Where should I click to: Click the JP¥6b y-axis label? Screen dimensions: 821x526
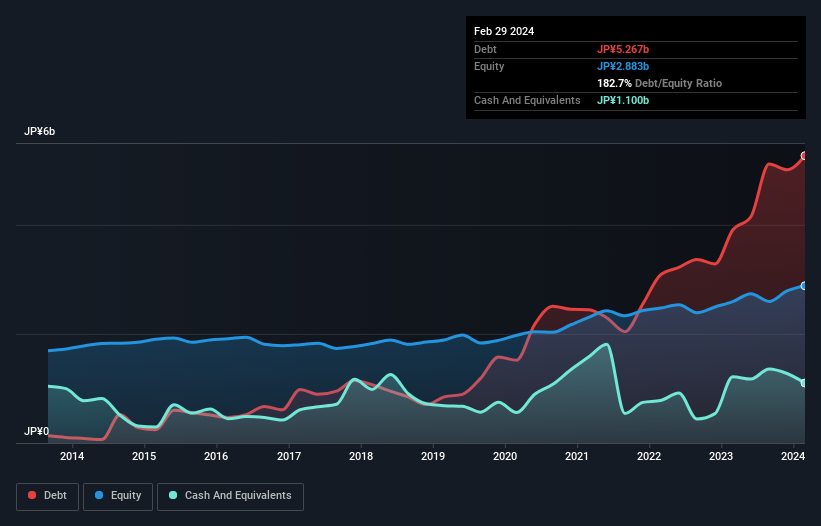tap(39, 131)
